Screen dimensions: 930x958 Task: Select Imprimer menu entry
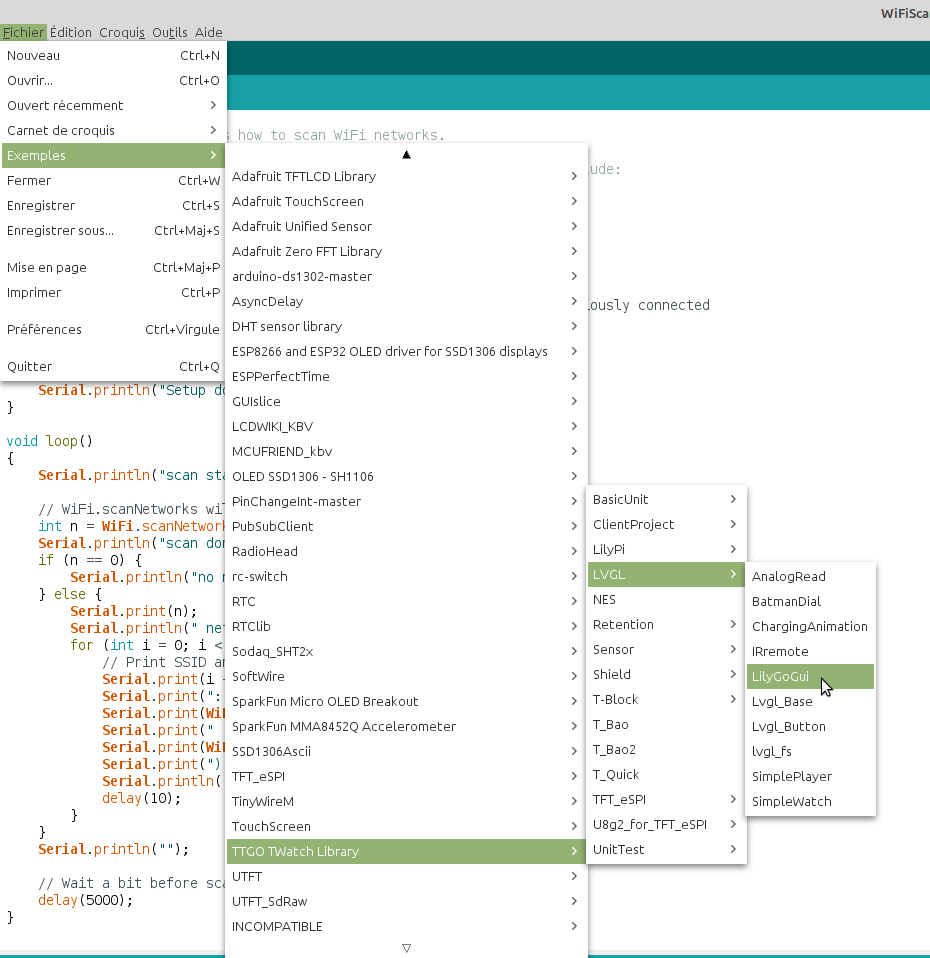pos(114,293)
